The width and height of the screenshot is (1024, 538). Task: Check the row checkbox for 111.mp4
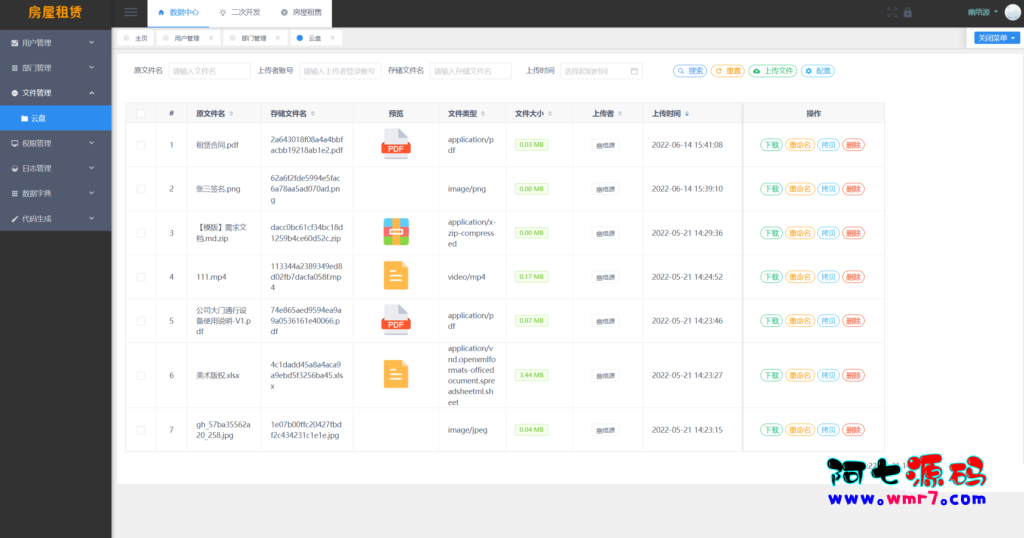pos(141,277)
